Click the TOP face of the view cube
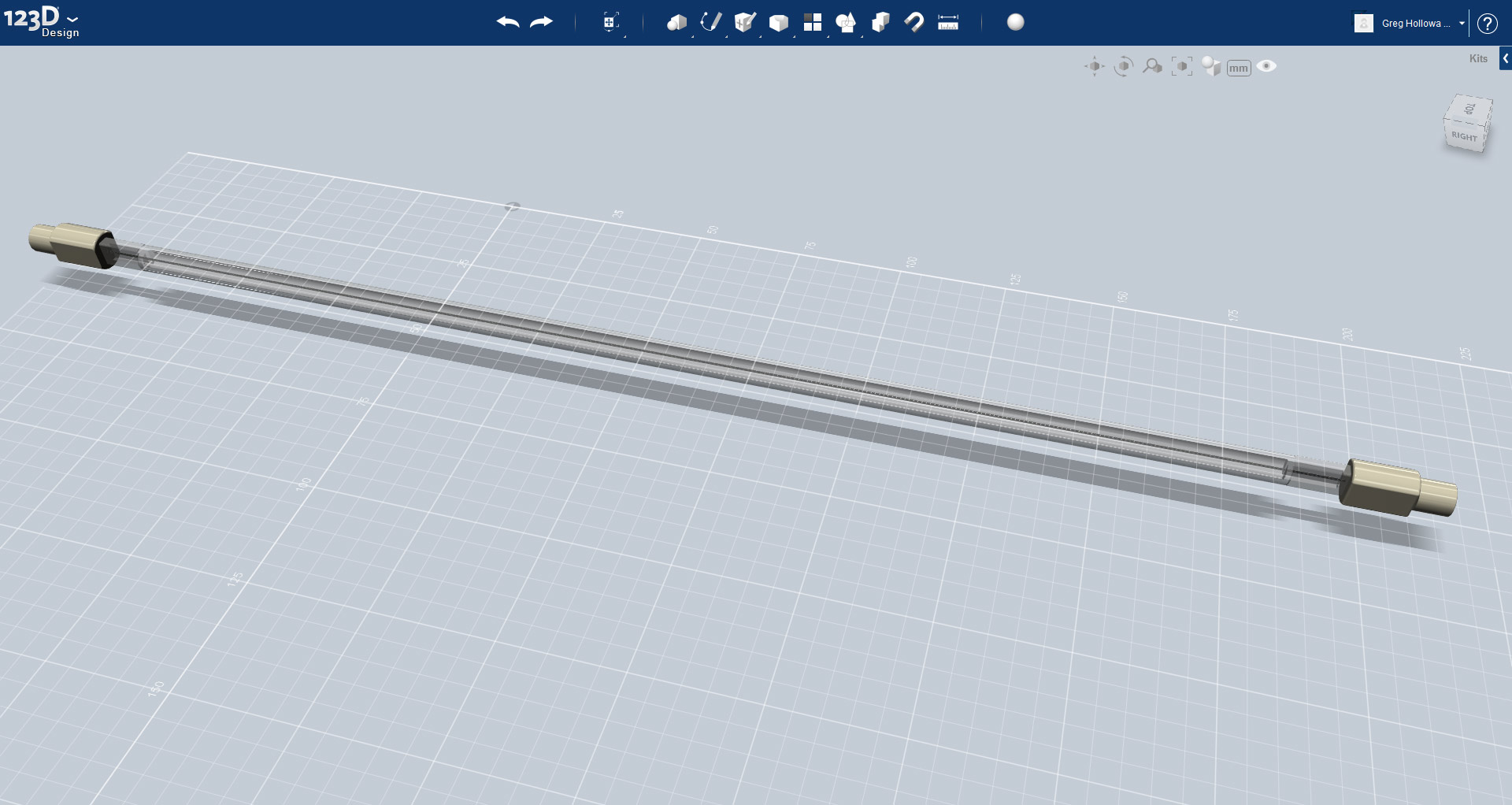The image size is (1512, 805). point(1469,108)
